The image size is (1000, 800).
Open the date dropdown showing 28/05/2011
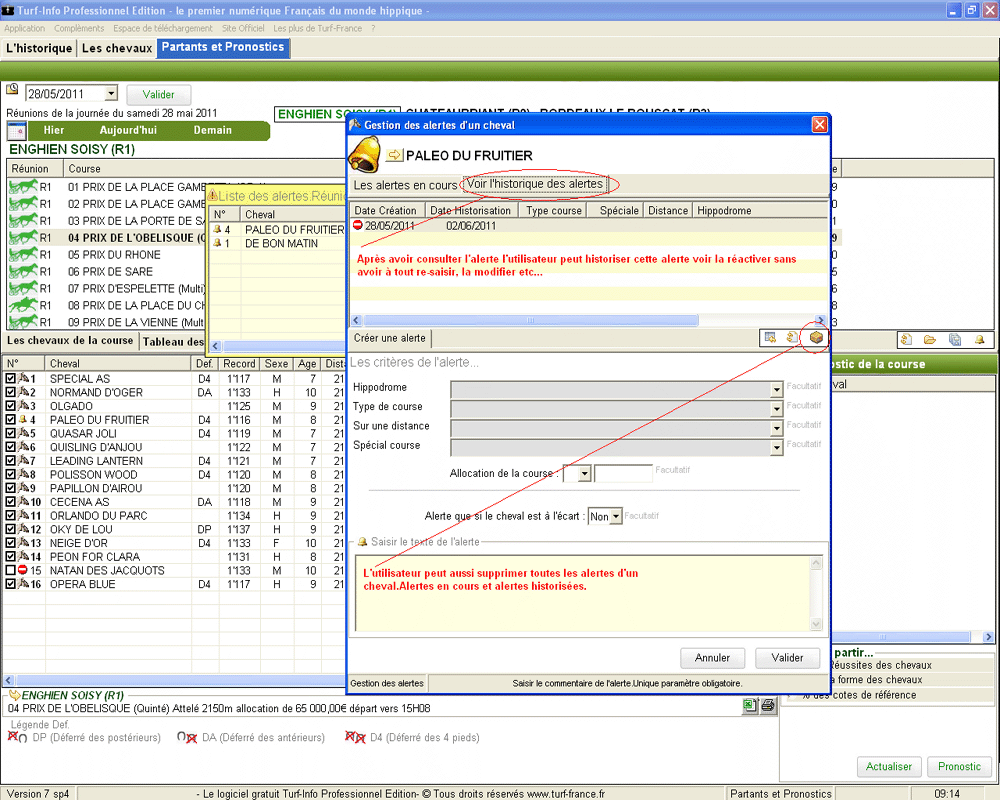click(x=111, y=93)
